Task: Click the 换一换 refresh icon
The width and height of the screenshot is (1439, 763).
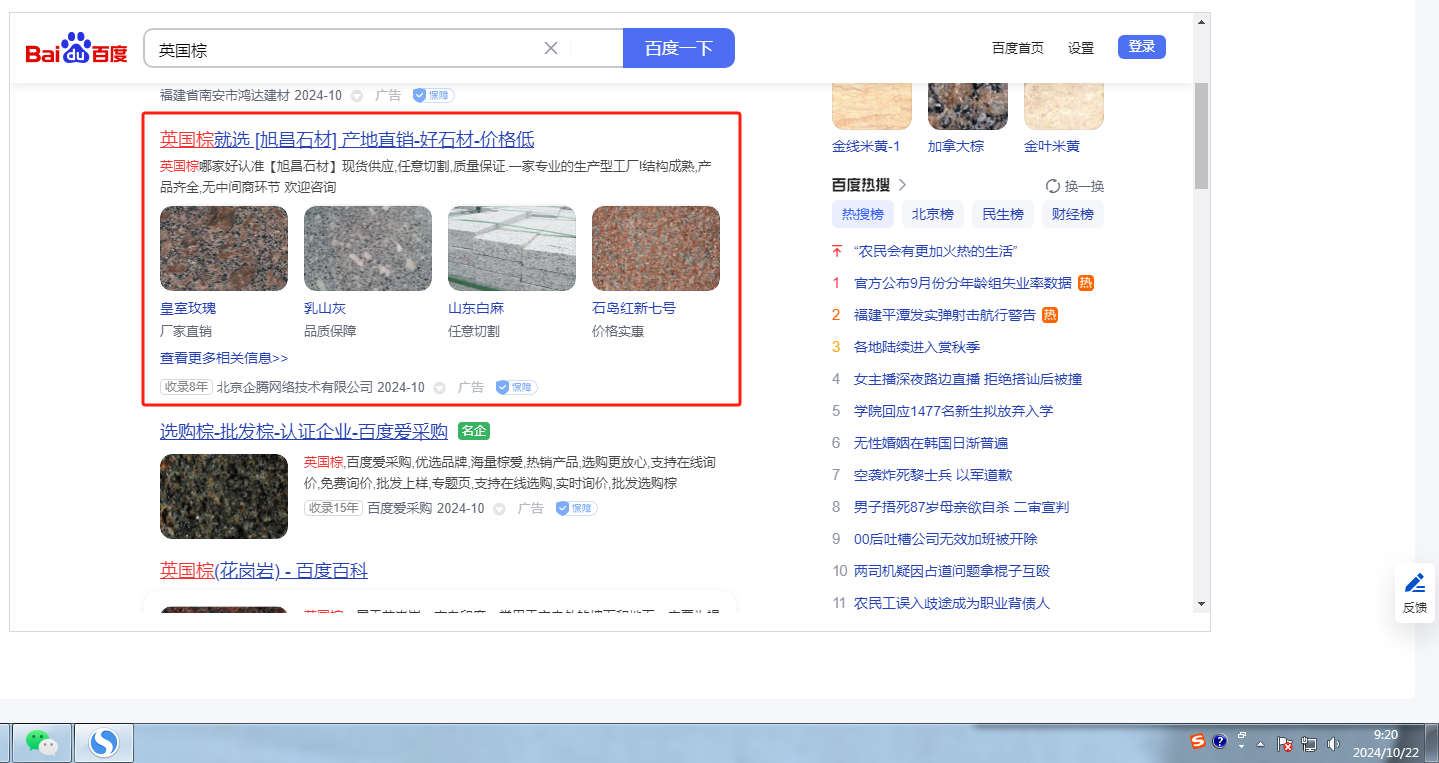Action: click(1052, 186)
